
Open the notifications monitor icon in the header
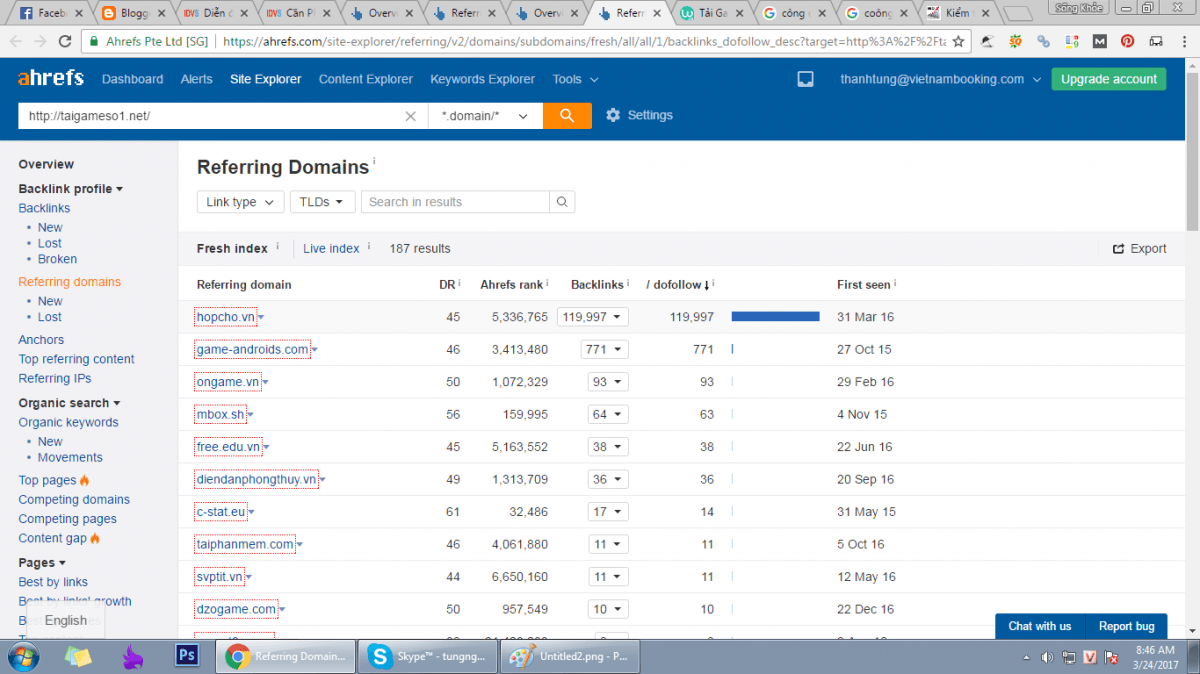tap(805, 79)
